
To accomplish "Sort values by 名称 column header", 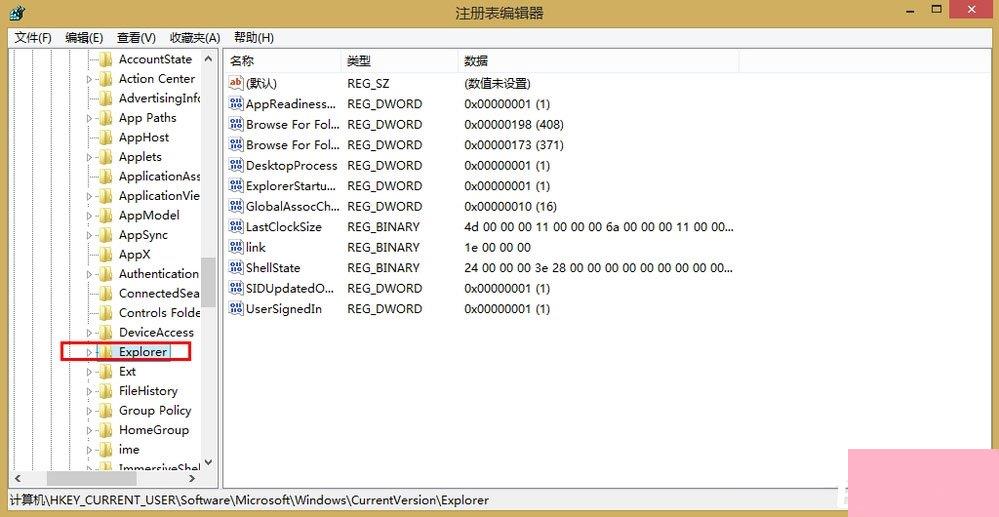I will point(282,61).
